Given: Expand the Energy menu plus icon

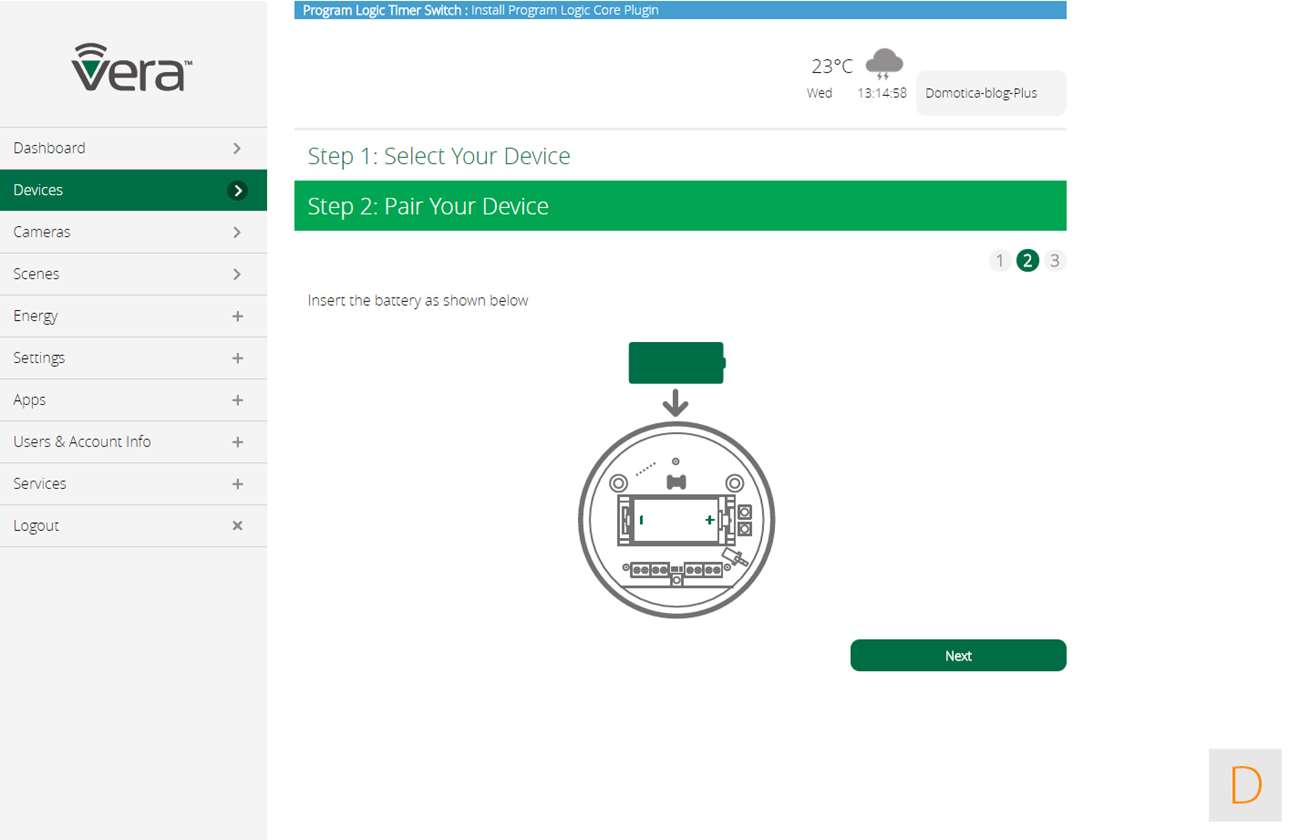Looking at the screenshot, I should click(237, 316).
